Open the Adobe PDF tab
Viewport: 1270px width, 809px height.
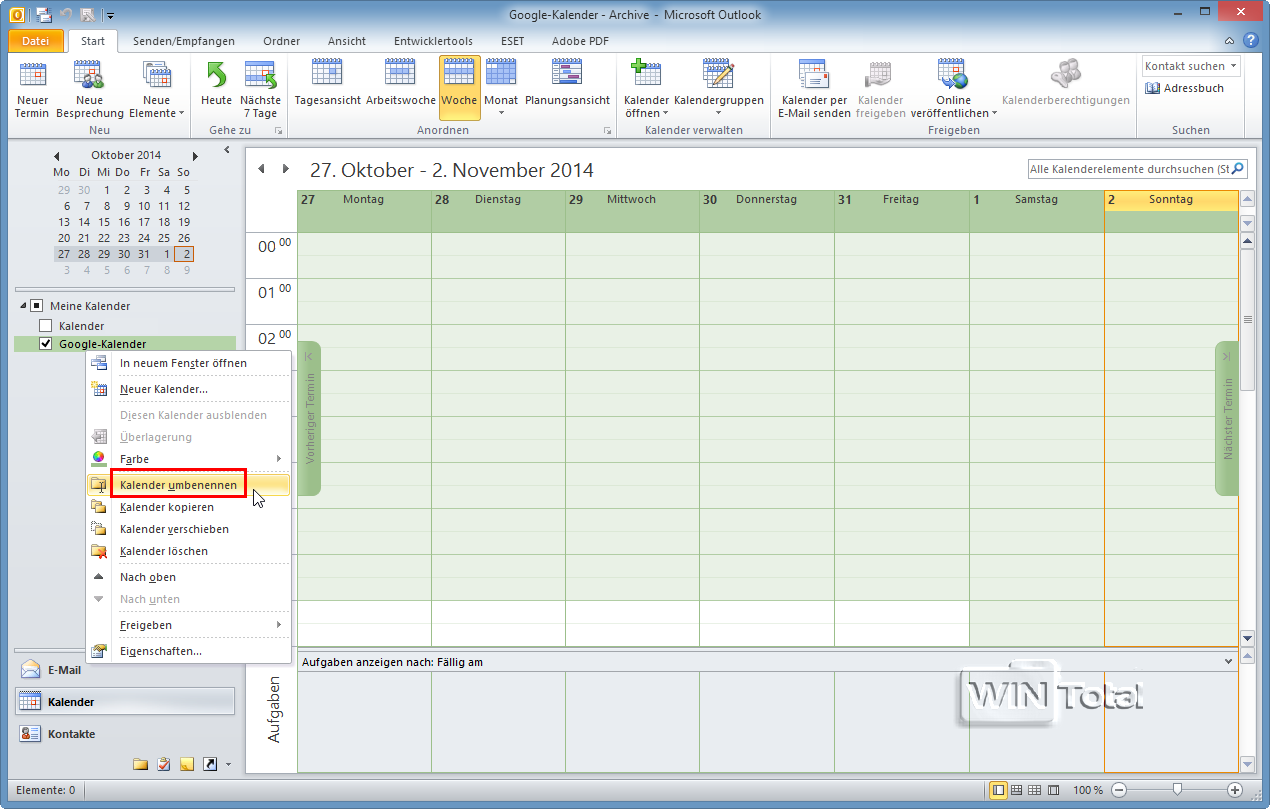578,41
